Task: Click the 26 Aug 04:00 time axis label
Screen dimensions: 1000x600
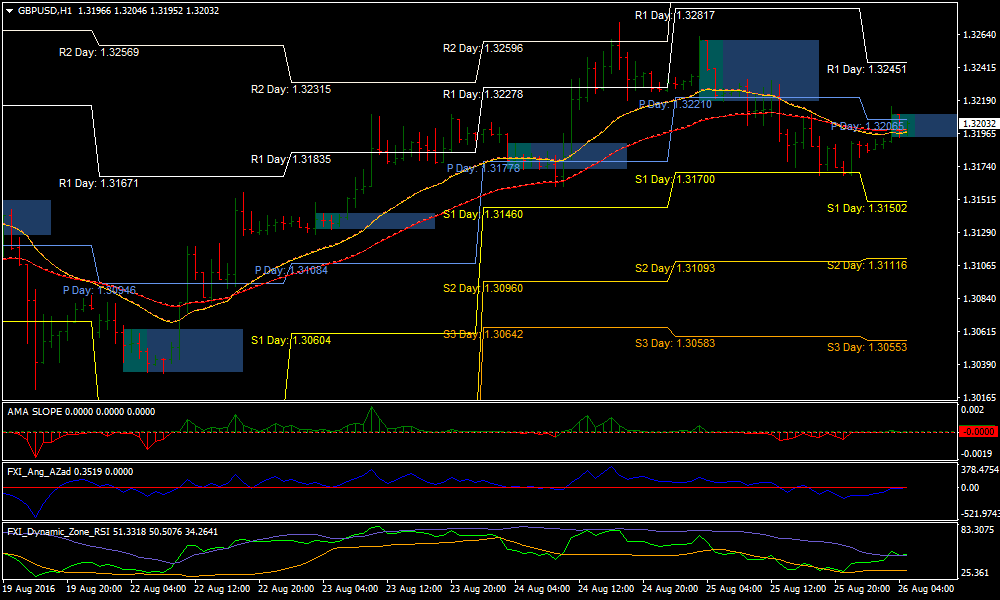Action: click(928, 590)
